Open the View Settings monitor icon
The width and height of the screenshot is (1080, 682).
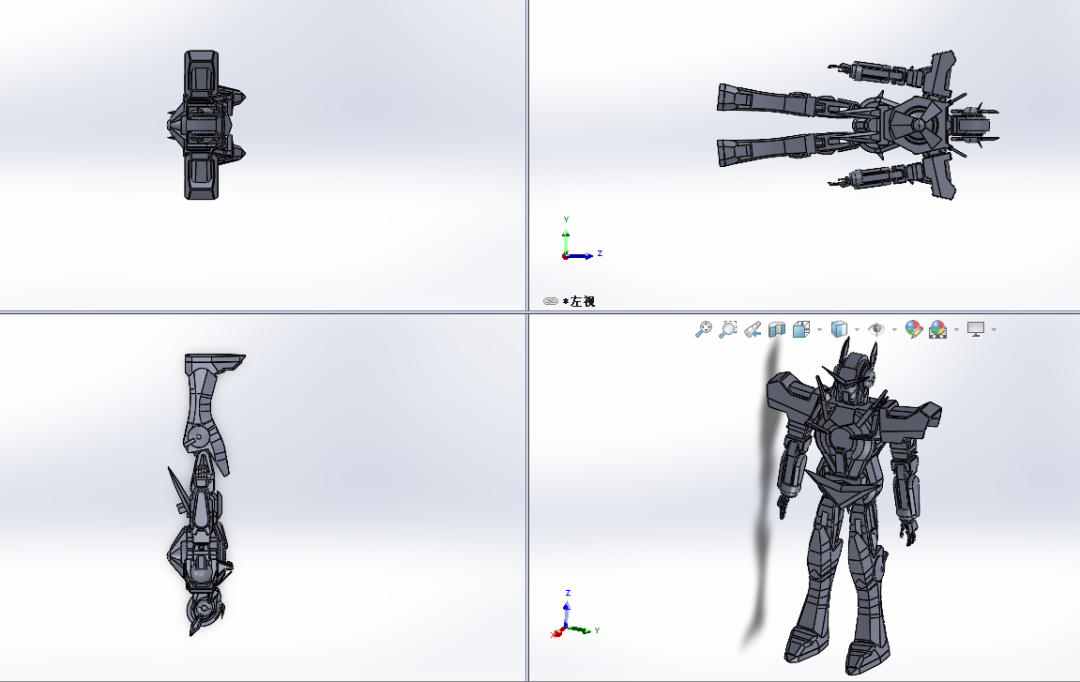(975, 329)
